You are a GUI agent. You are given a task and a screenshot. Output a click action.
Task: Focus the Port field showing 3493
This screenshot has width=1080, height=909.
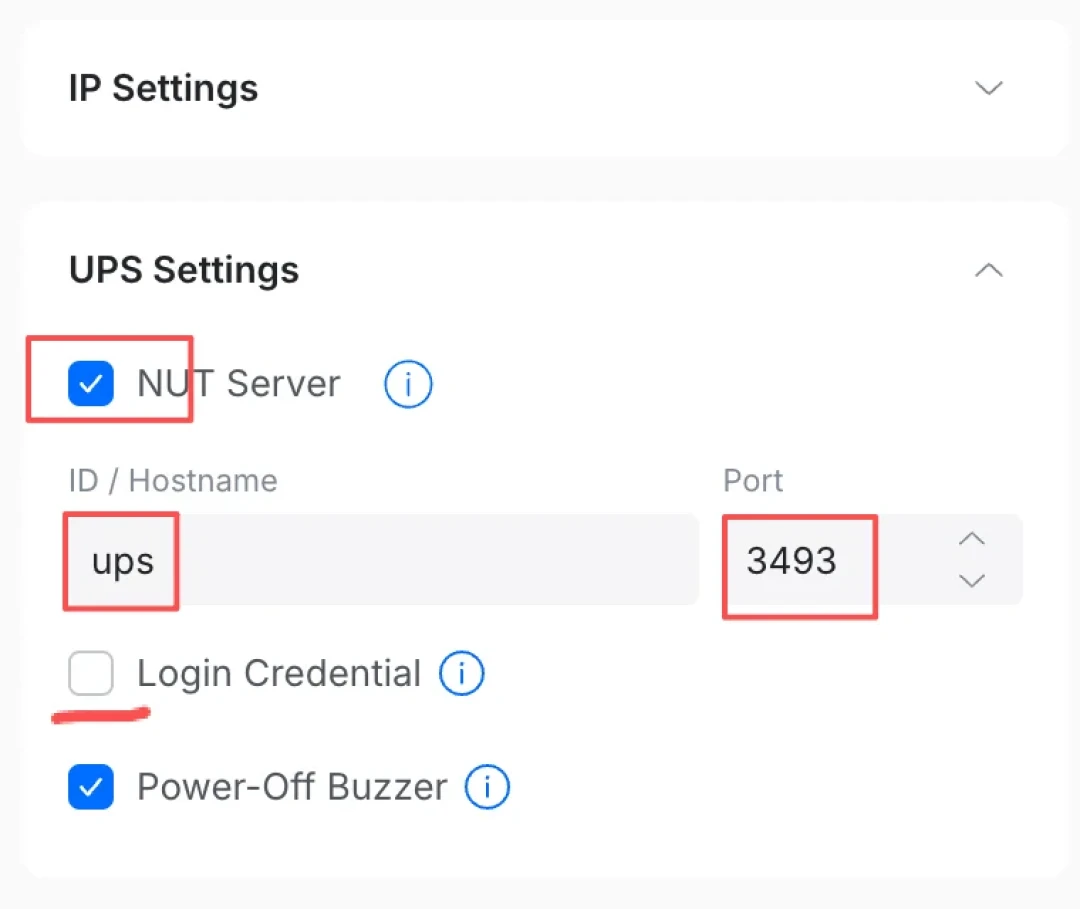pos(872,560)
